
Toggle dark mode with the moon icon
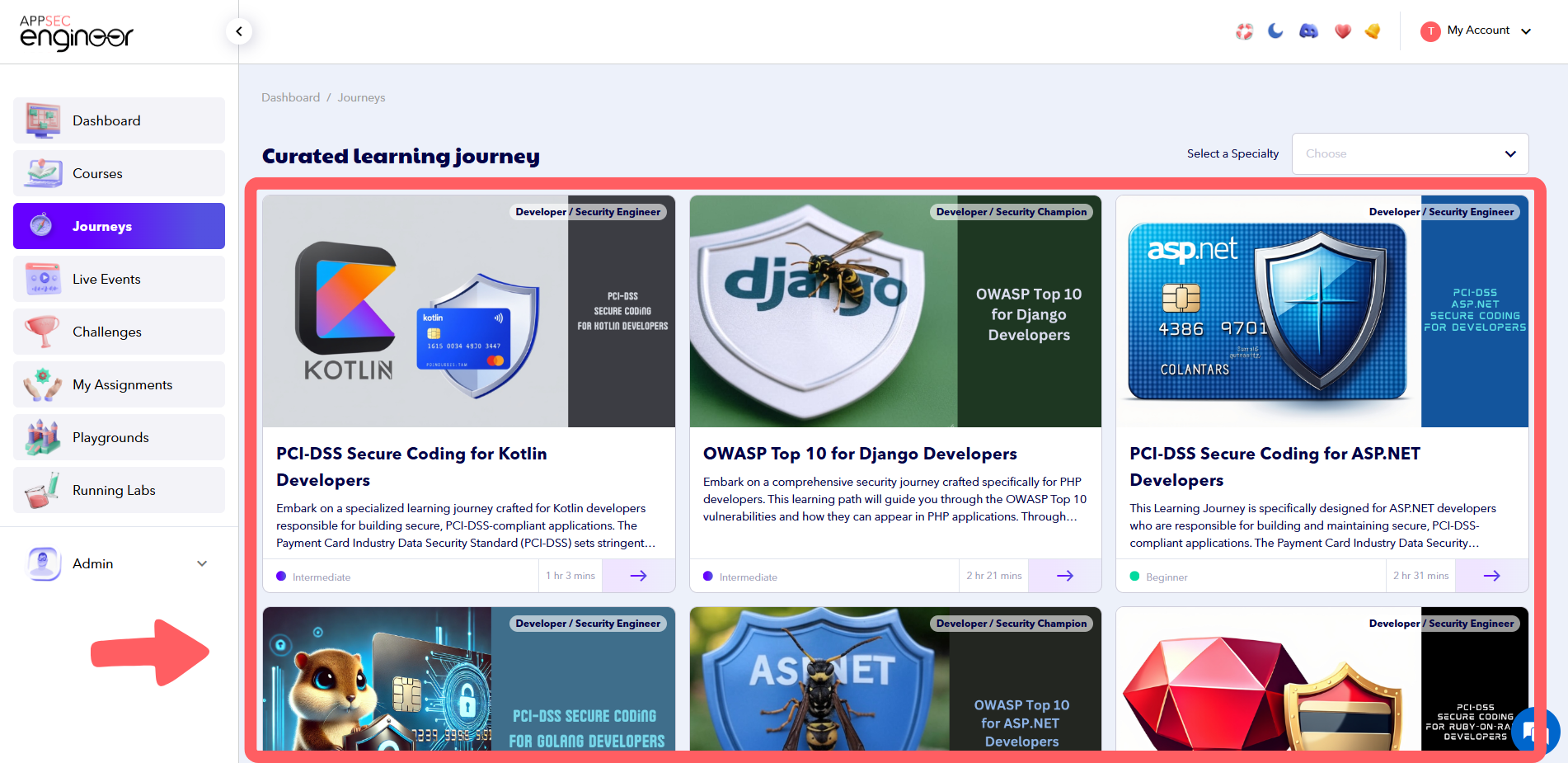1275,31
